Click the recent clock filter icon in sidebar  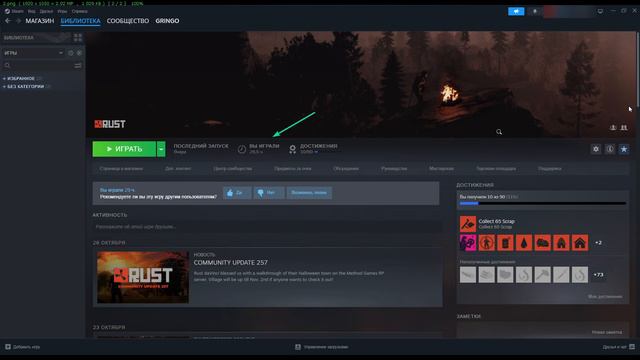click(x=71, y=53)
